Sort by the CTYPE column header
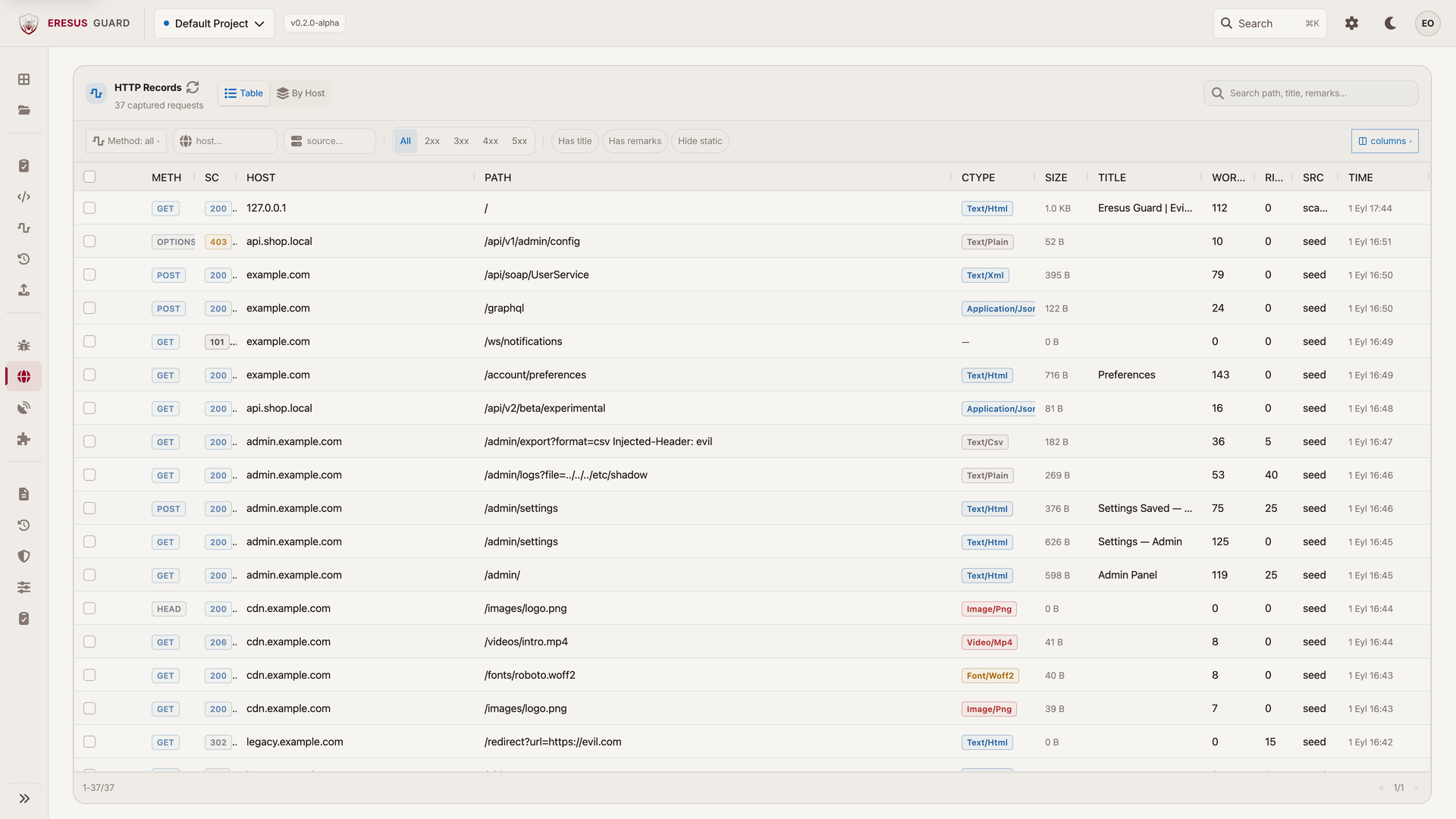Screen dimensions: 1456x819 point(977,177)
